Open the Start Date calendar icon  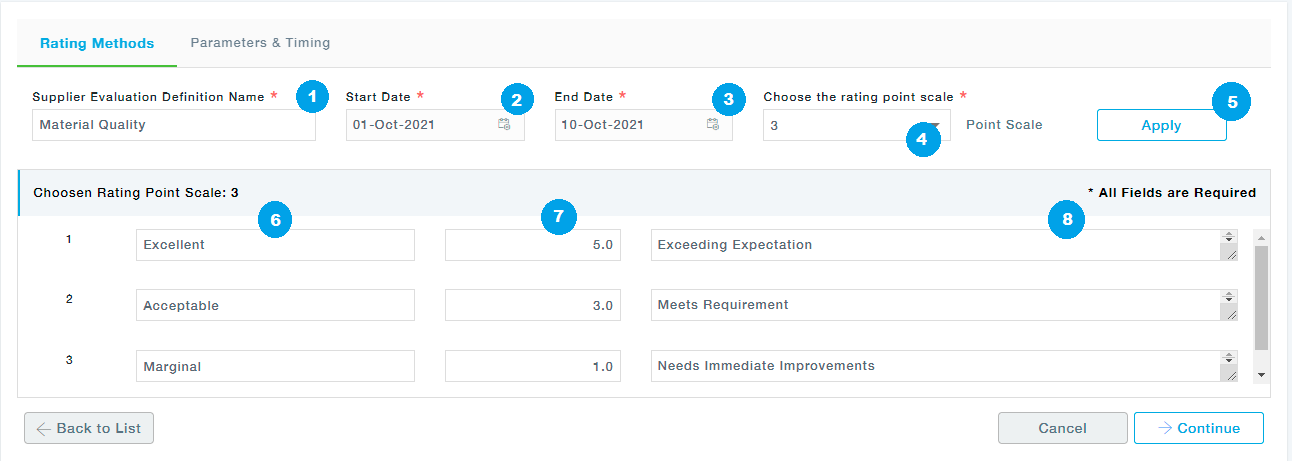pyautogui.click(x=504, y=125)
